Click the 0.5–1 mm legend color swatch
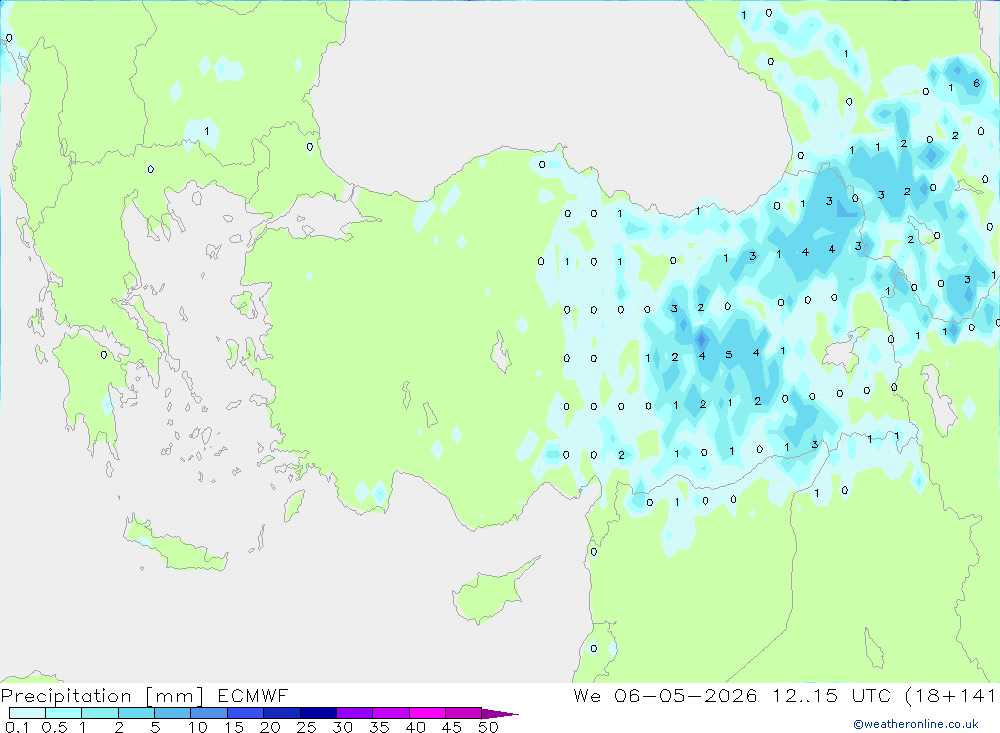This screenshot has width=1000, height=733. point(64,713)
